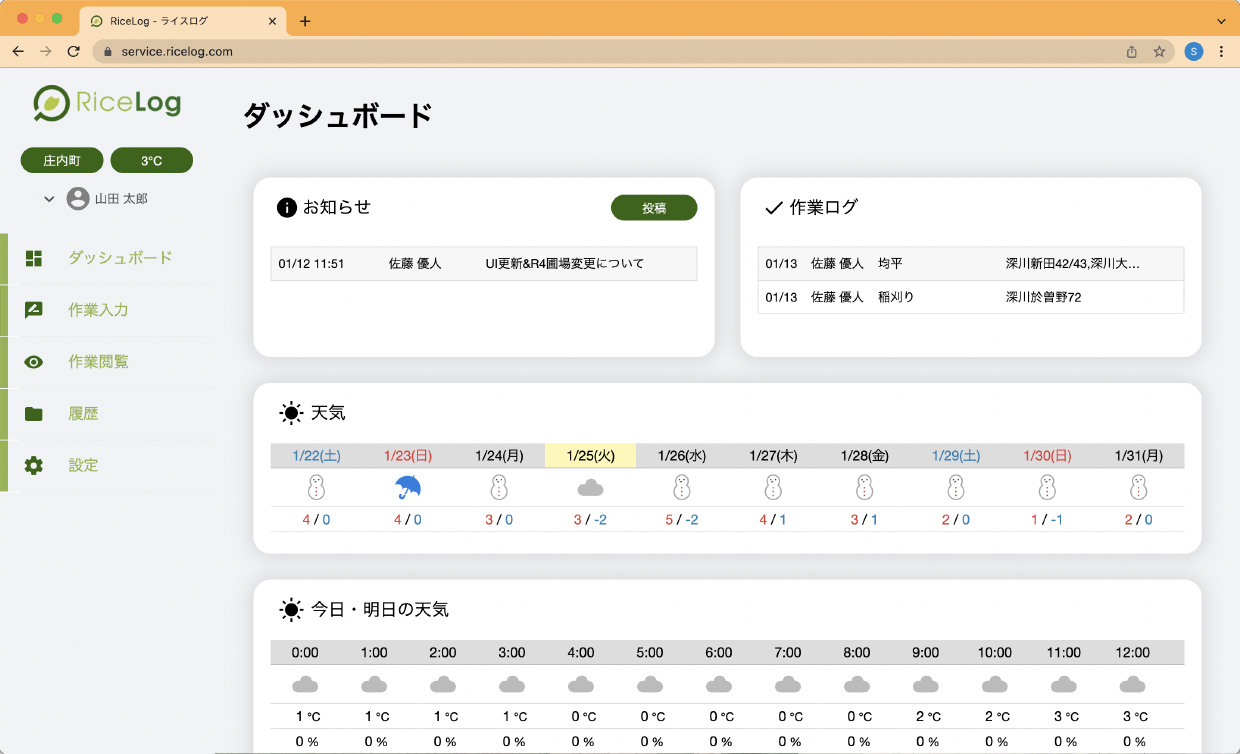The height and width of the screenshot is (754, 1240).
Task: Click the work input pencil icon
Action: 34,310
